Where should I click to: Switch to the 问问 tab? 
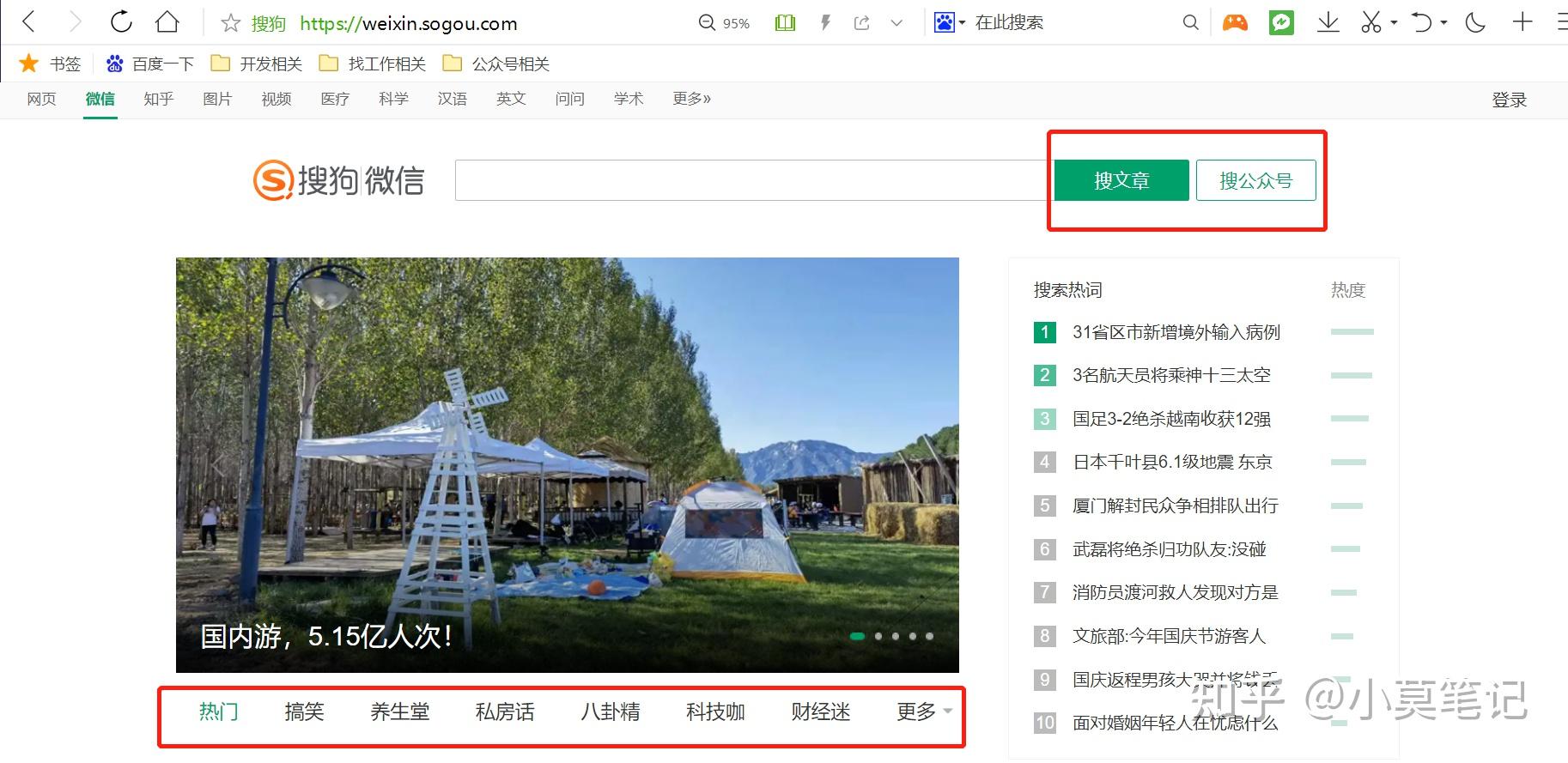point(569,100)
